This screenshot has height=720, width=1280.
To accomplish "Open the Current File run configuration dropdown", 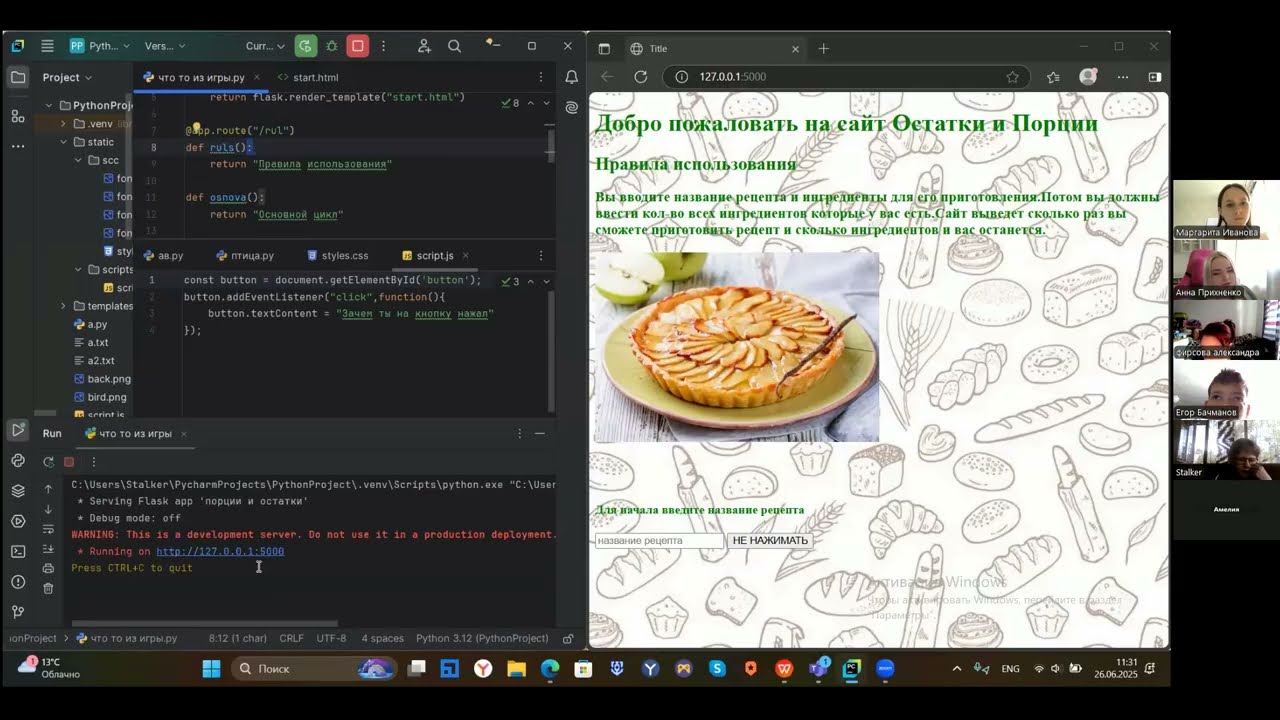I will [x=265, y=46].
